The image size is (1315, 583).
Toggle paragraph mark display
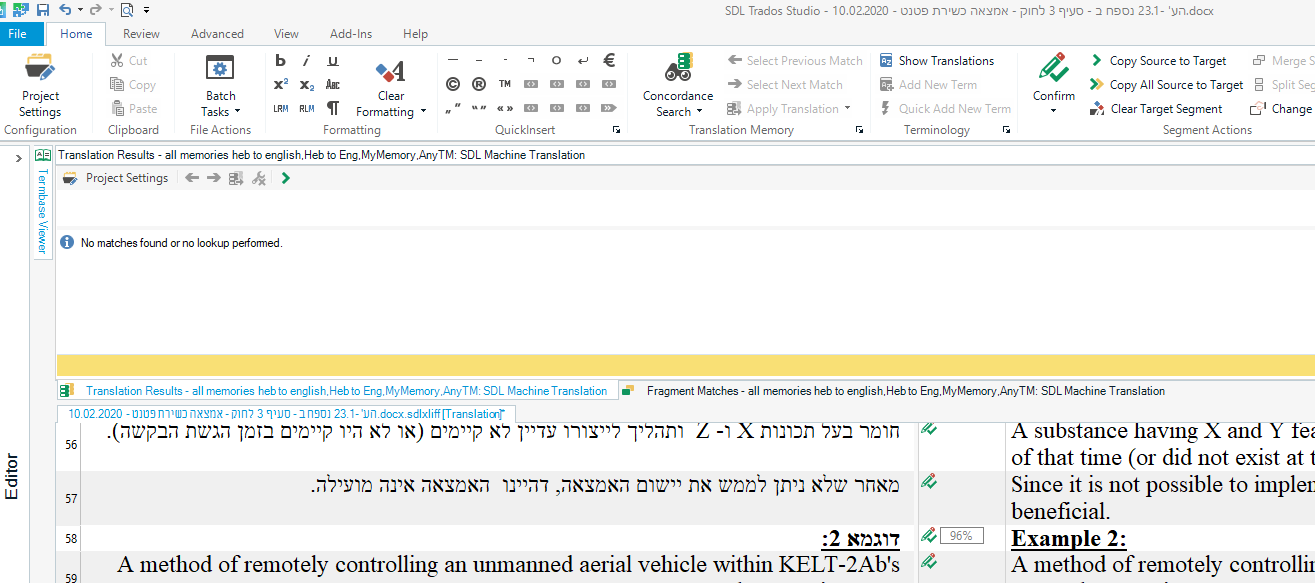click(x=334, y=106)
